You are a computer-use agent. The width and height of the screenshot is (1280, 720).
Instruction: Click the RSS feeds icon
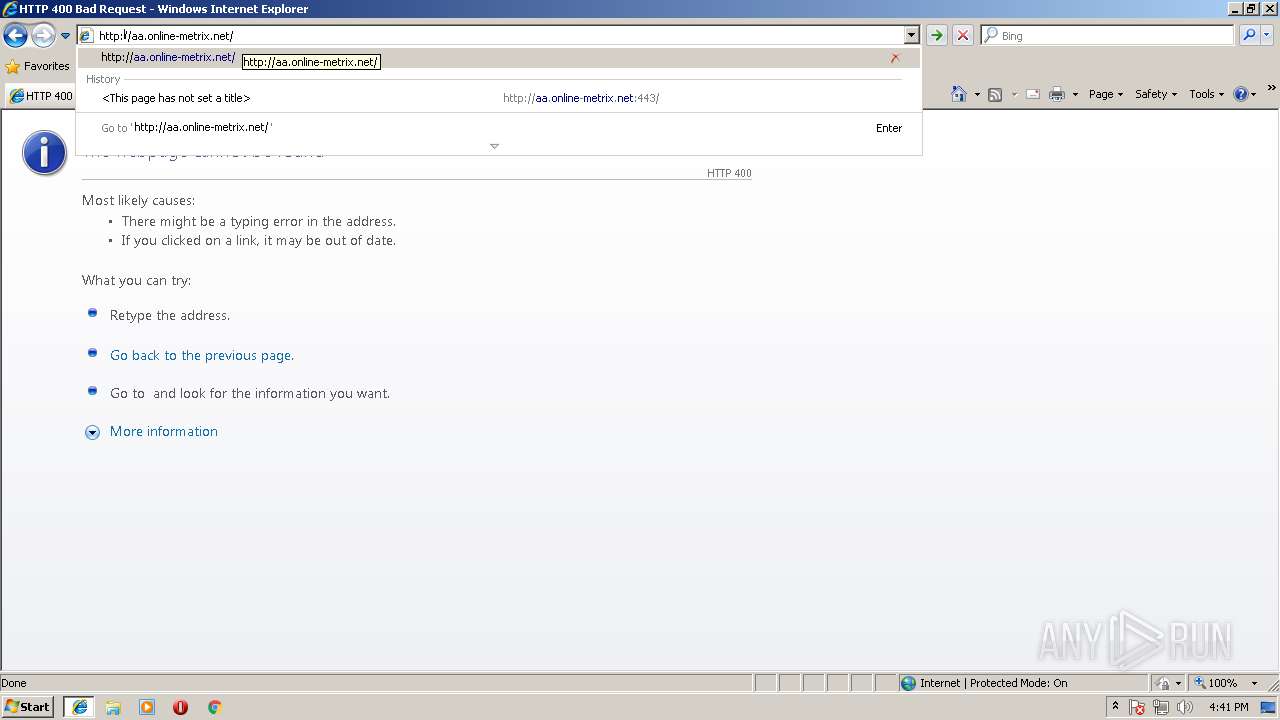click(995, 94)
